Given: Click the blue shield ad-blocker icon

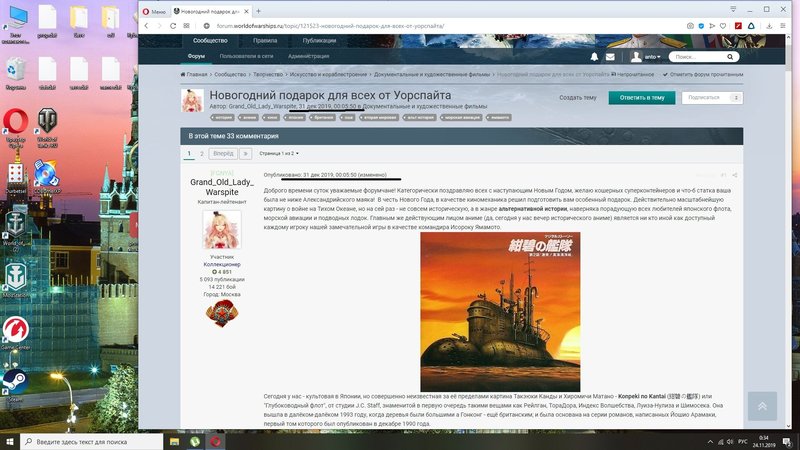Looking at the screenshot, I should click(701, 26).
